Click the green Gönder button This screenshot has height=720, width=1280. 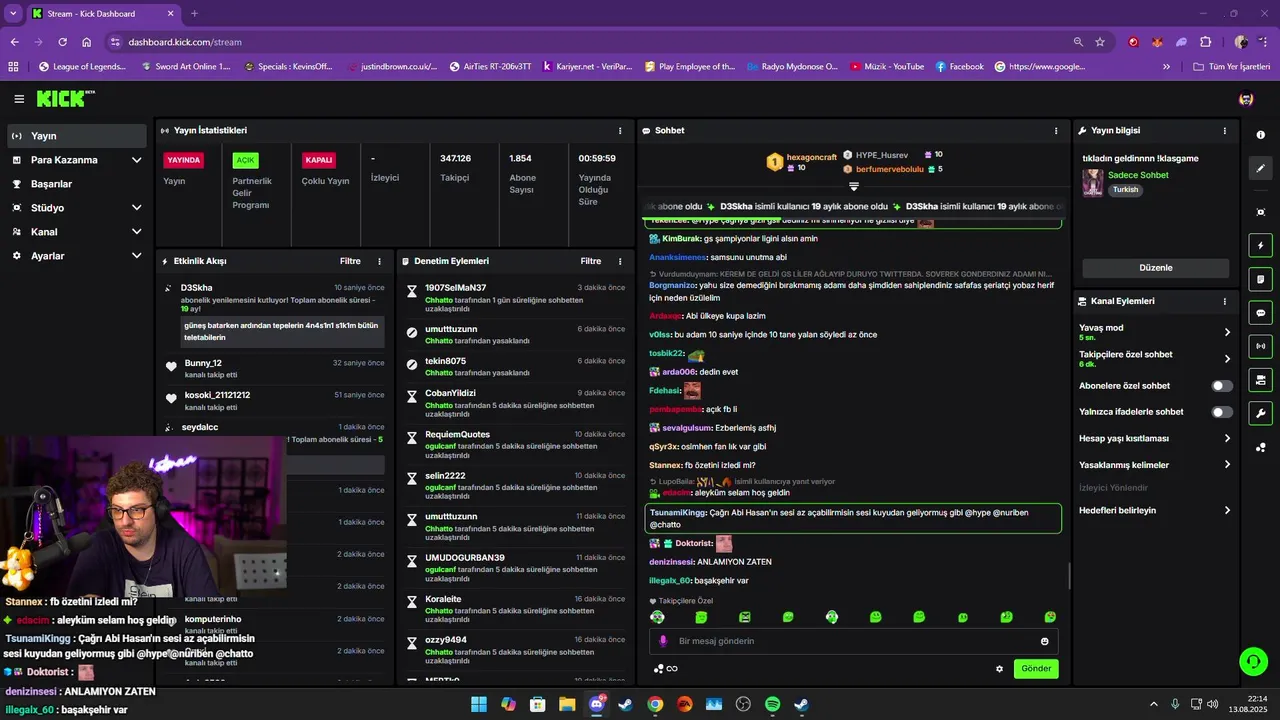tap(1036, 669)
